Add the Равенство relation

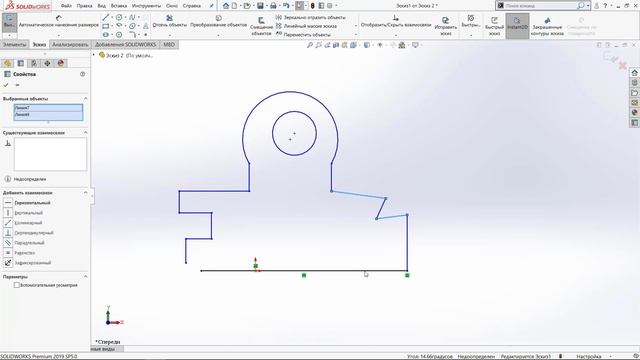click(x=20, y=253)
